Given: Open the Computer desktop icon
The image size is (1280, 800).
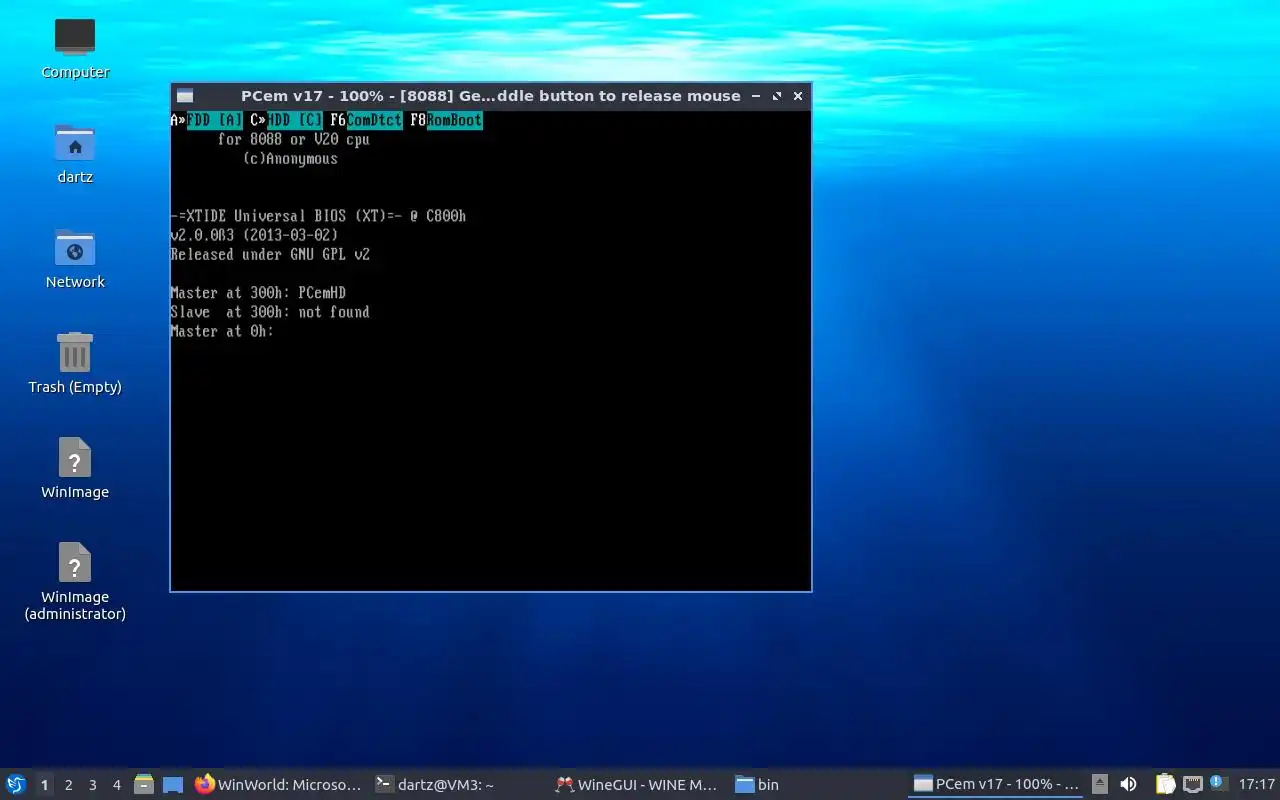Looking at the screenshot, I should pos(75,48).
